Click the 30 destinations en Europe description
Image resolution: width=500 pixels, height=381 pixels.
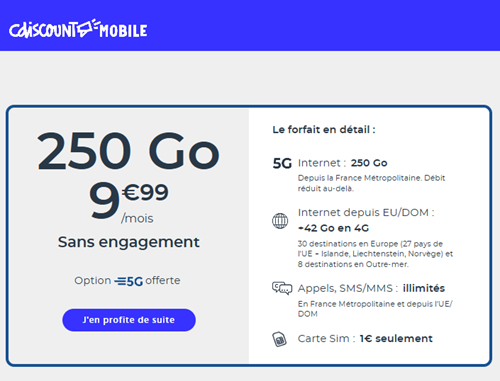(375, 254)
